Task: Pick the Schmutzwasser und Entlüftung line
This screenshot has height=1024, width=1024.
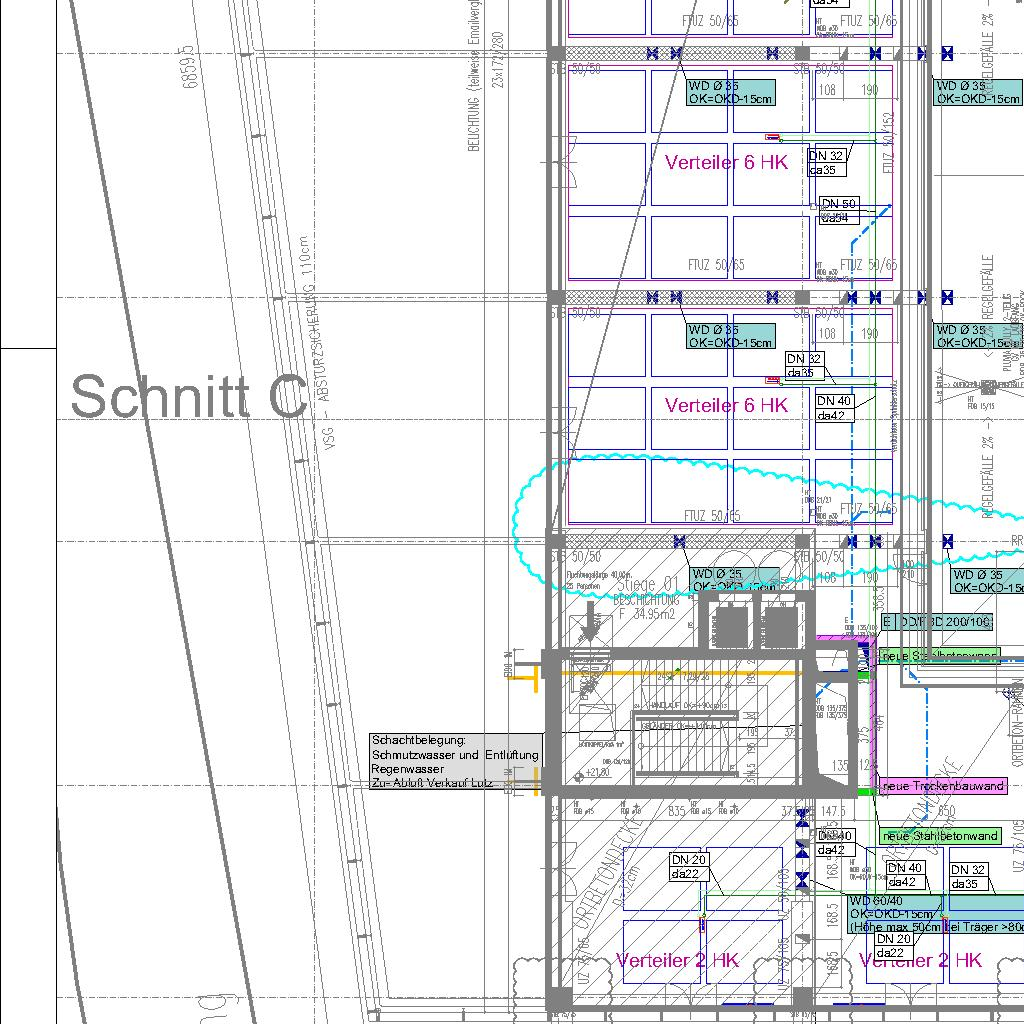Action: (455, 755)
